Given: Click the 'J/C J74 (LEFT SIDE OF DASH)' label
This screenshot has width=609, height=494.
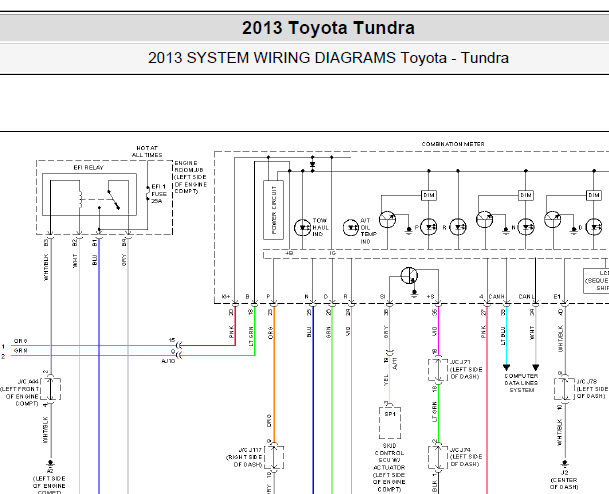Looking at the screenshot, I should [x=466, y=457].
